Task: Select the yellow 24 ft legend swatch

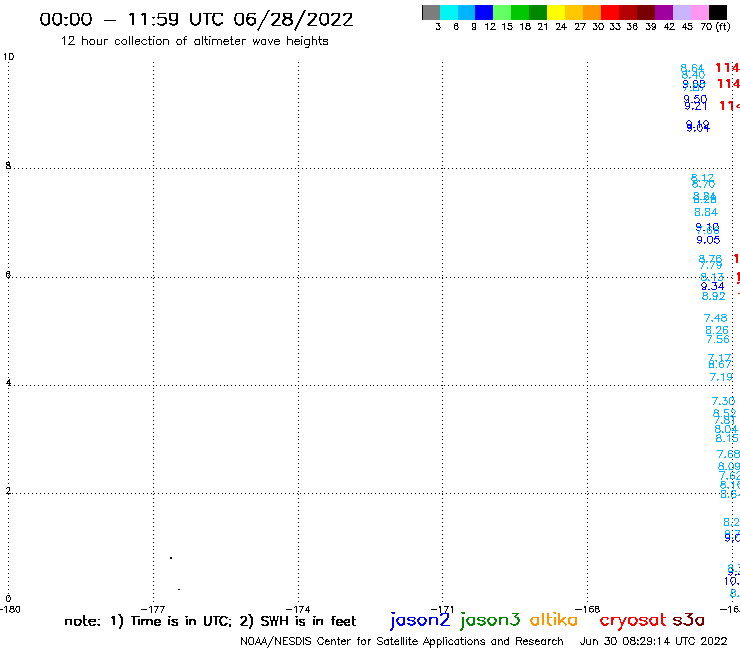Action: [x=556, y=12]
